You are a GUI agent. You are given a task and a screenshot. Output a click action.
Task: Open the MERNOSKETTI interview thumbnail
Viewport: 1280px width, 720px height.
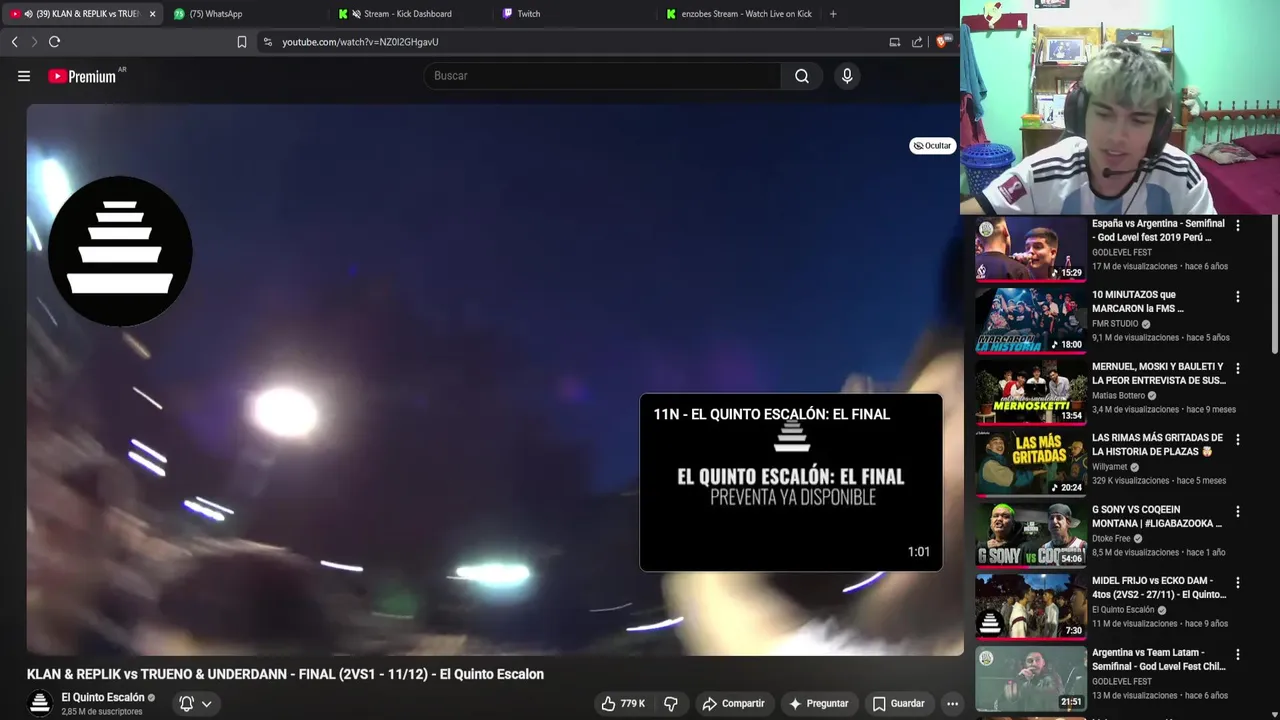click(x=1031, y=393)
